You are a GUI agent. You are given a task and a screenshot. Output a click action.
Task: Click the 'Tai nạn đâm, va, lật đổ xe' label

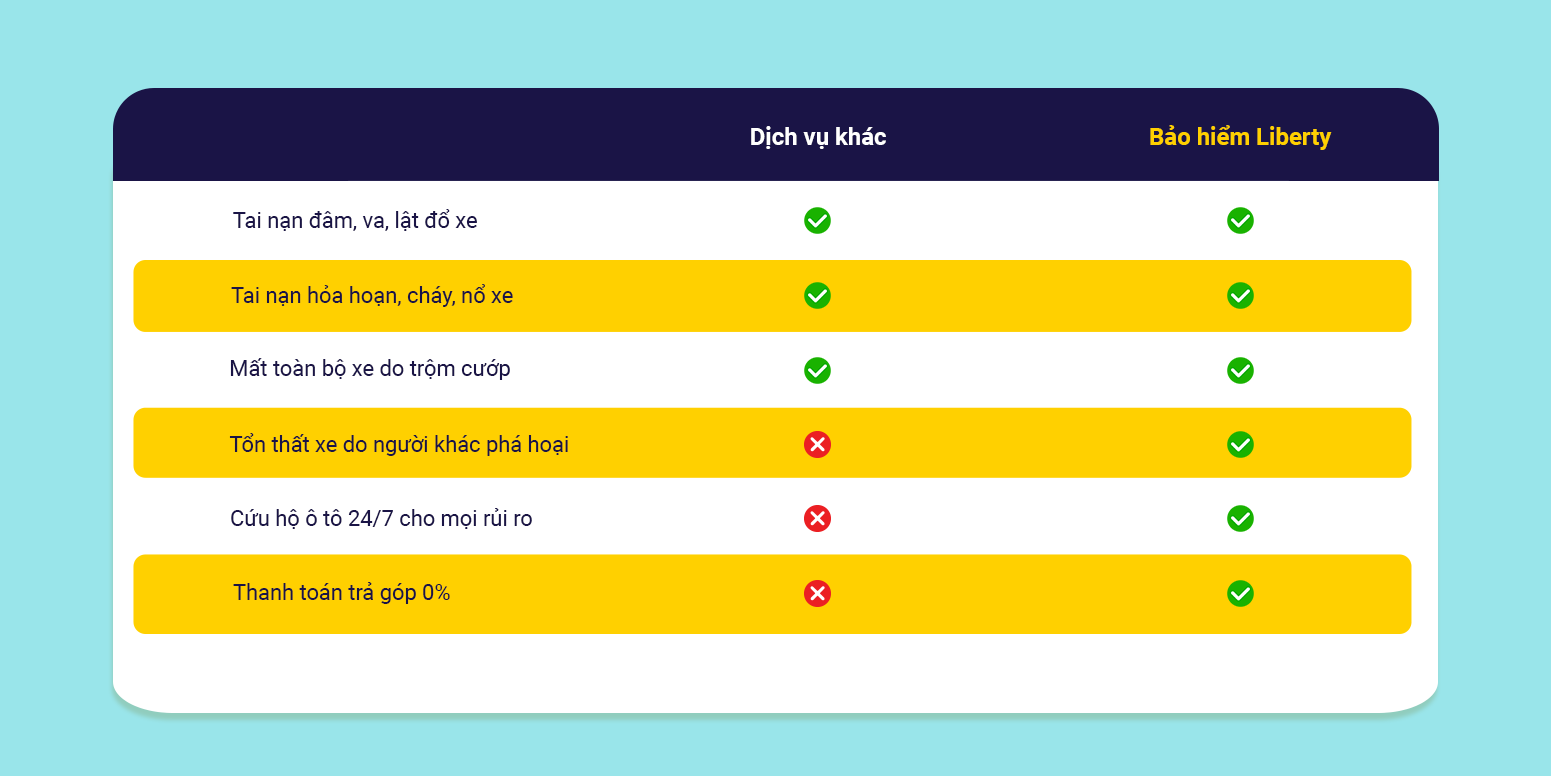click(x=355, y=221)
